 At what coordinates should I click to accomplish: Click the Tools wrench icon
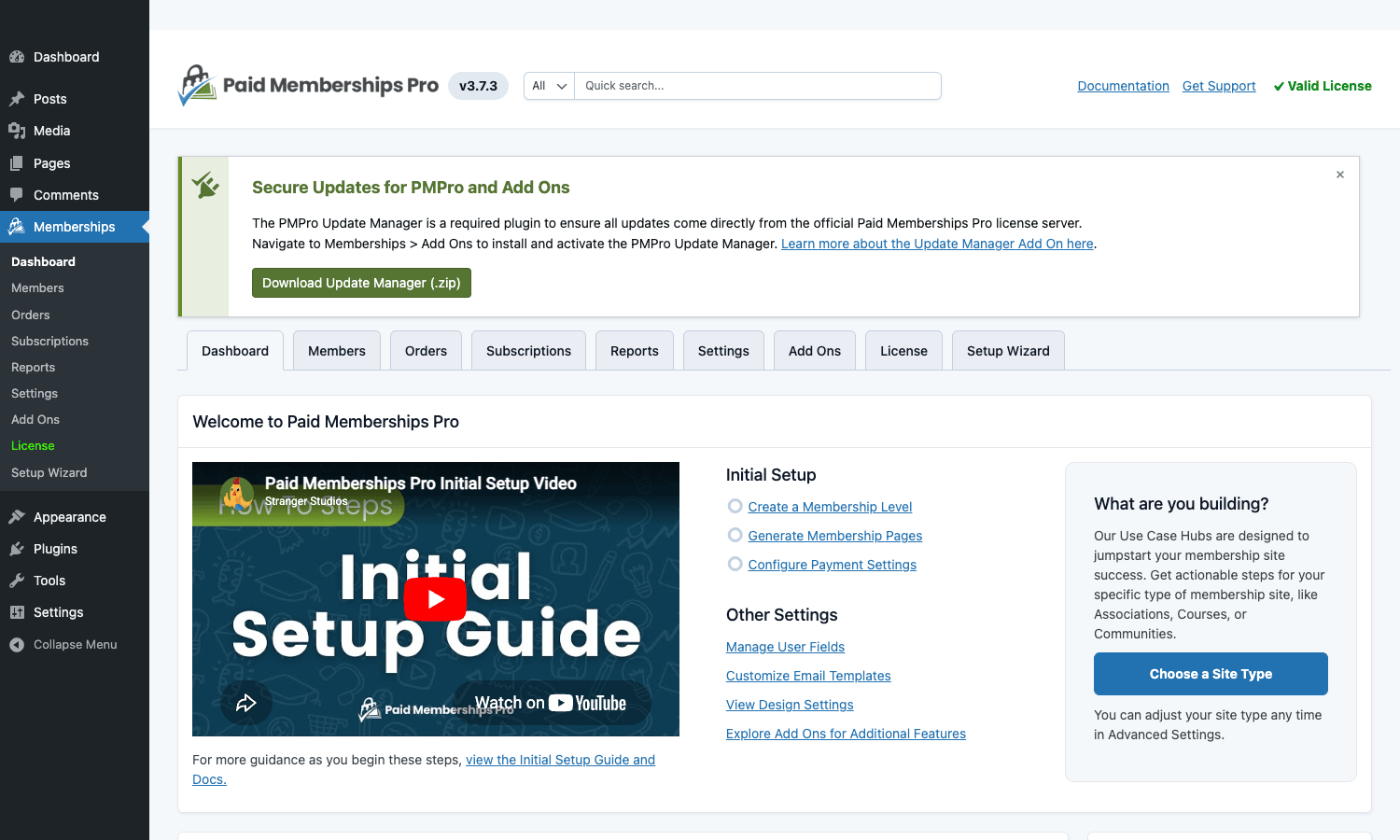[x=17, y=581]
